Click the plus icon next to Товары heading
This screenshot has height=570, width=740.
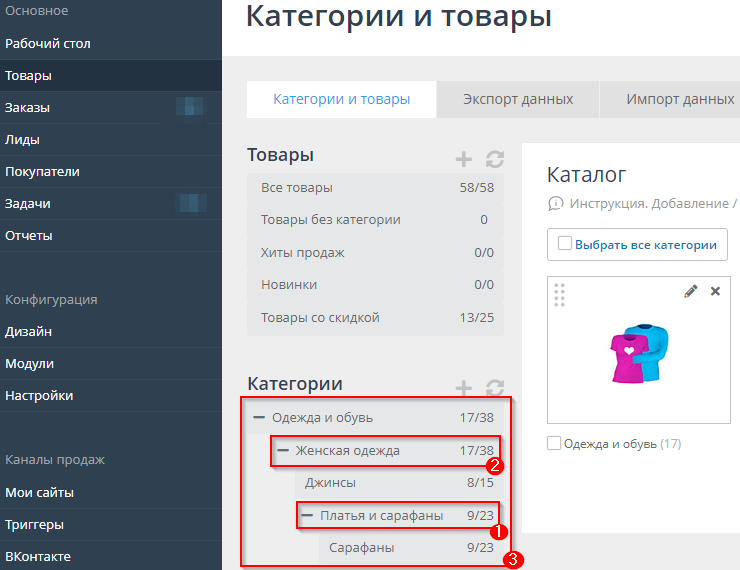point(463,159)
